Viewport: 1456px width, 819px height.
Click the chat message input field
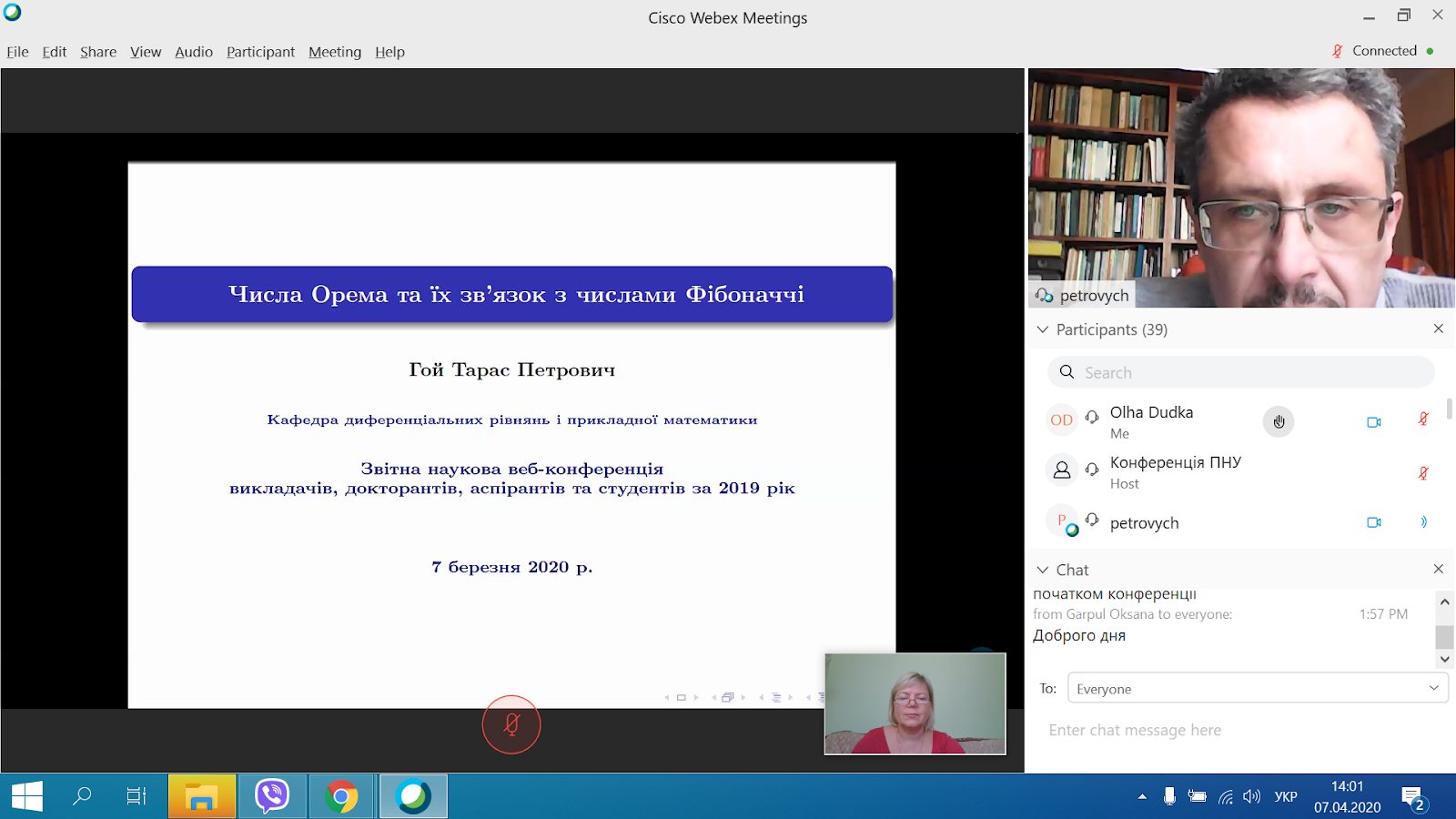point(1242,730)
